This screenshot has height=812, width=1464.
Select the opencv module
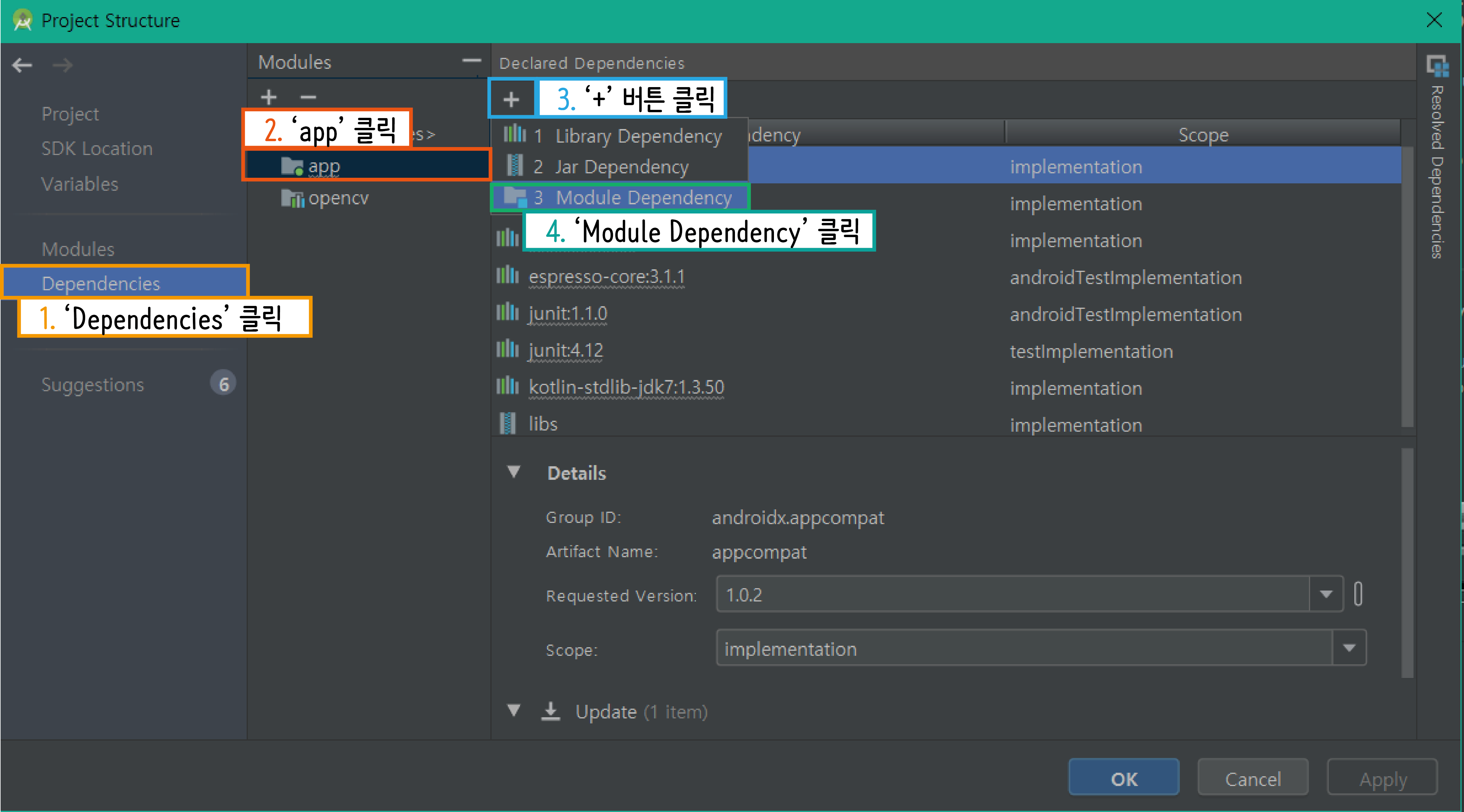pyautogui.click(x=338, y=198)
